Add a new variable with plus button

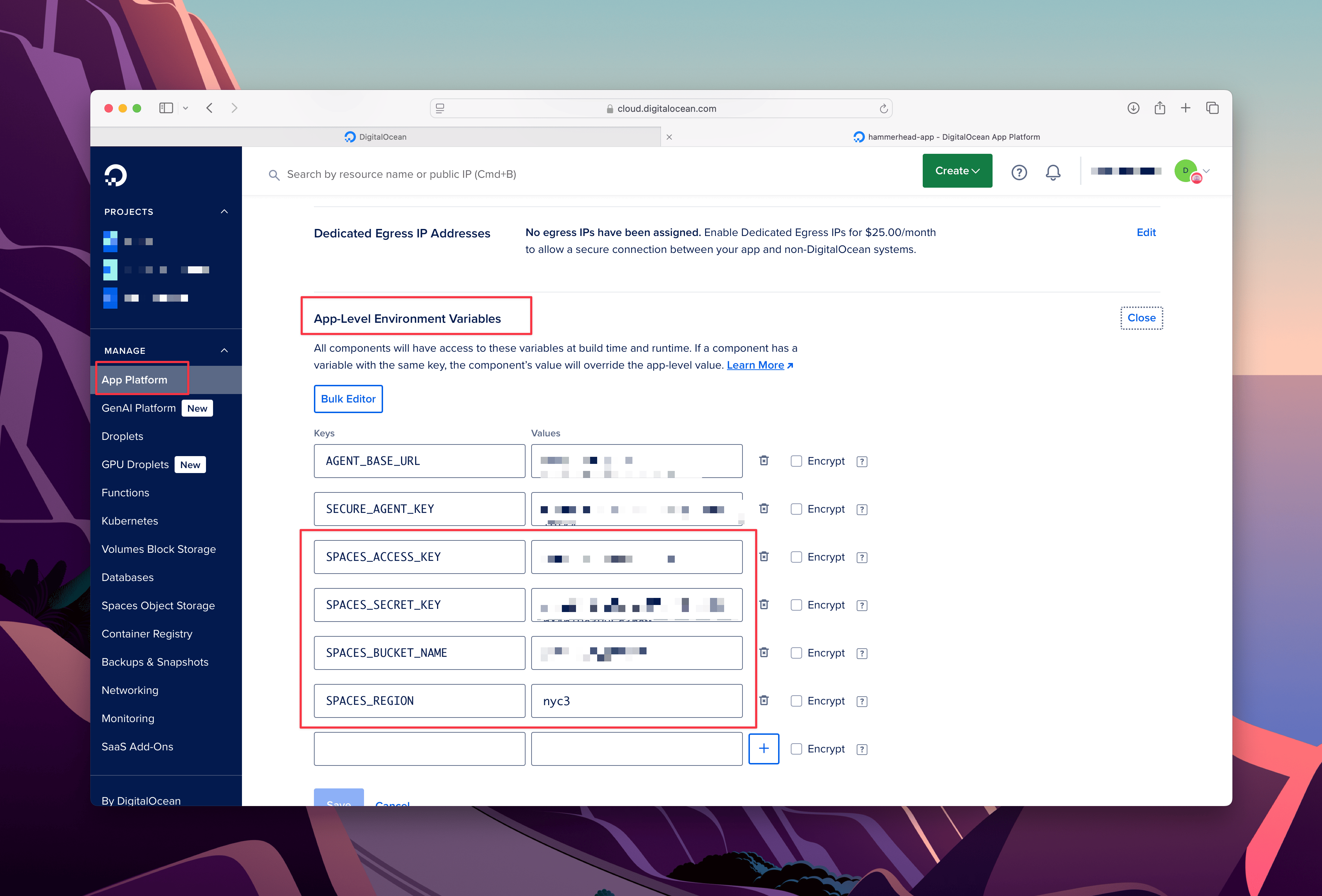click(764, 749)
